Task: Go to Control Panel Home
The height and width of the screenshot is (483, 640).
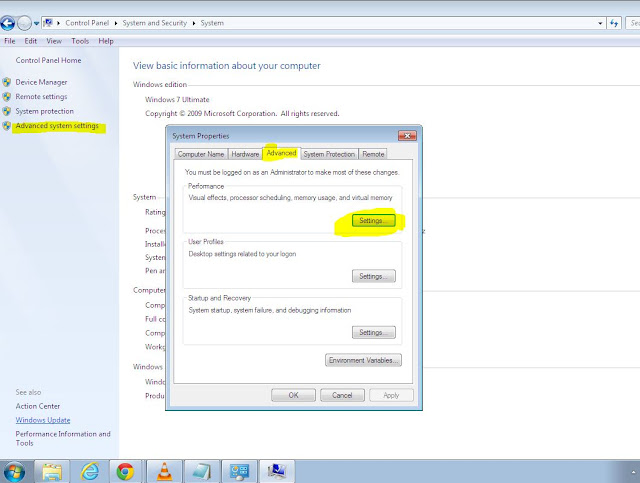Action: [48, 60]
